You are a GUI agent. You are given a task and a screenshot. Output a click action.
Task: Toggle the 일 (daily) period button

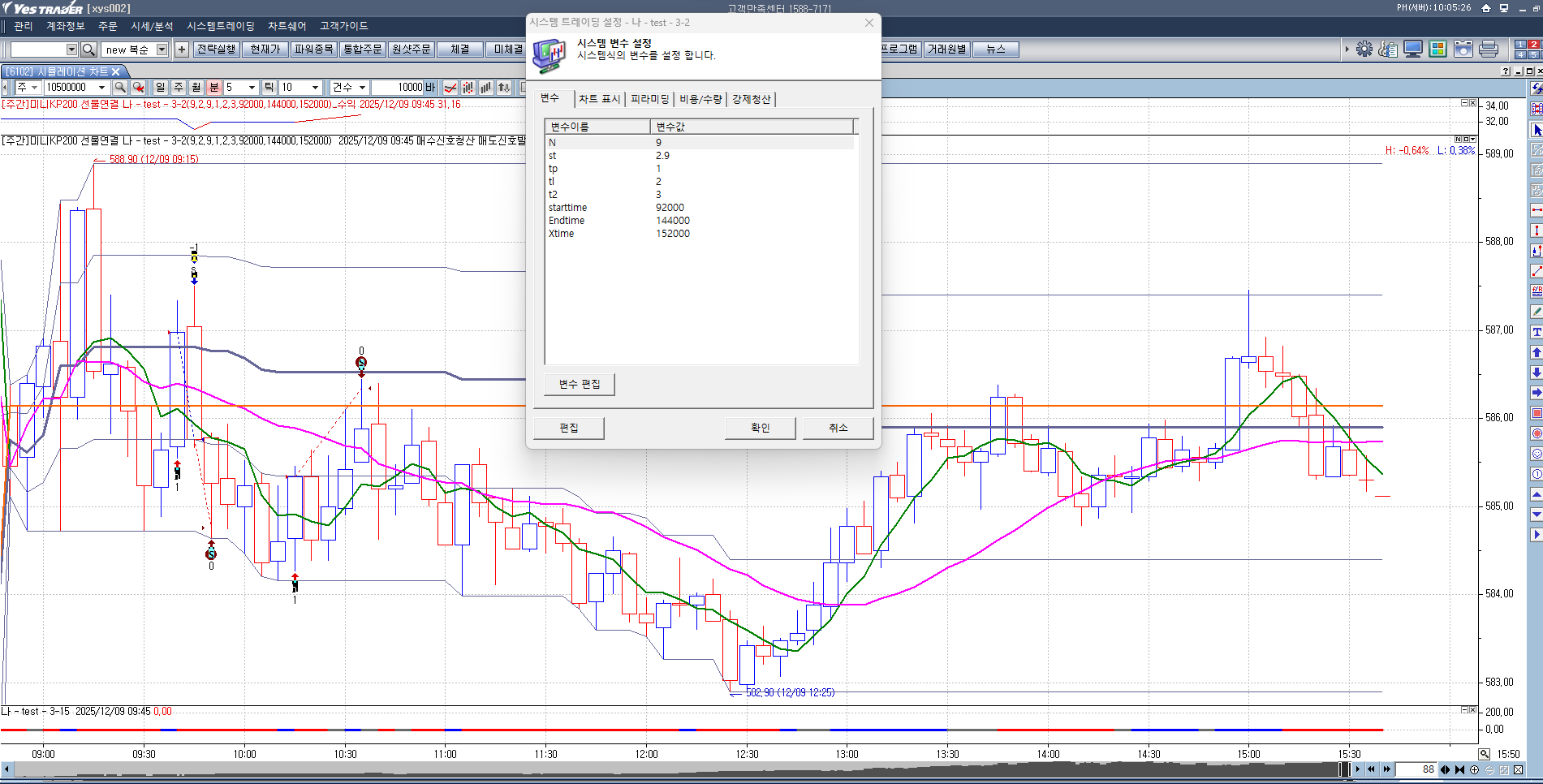(161, 88)
